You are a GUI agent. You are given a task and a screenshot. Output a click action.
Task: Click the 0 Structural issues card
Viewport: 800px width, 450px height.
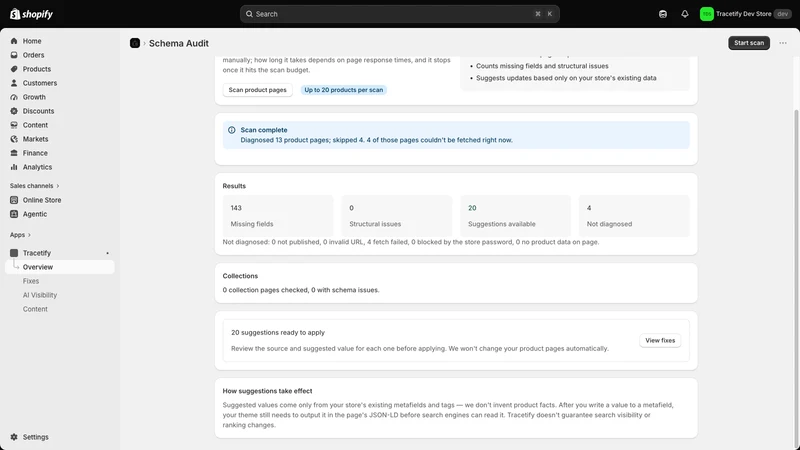396,216
